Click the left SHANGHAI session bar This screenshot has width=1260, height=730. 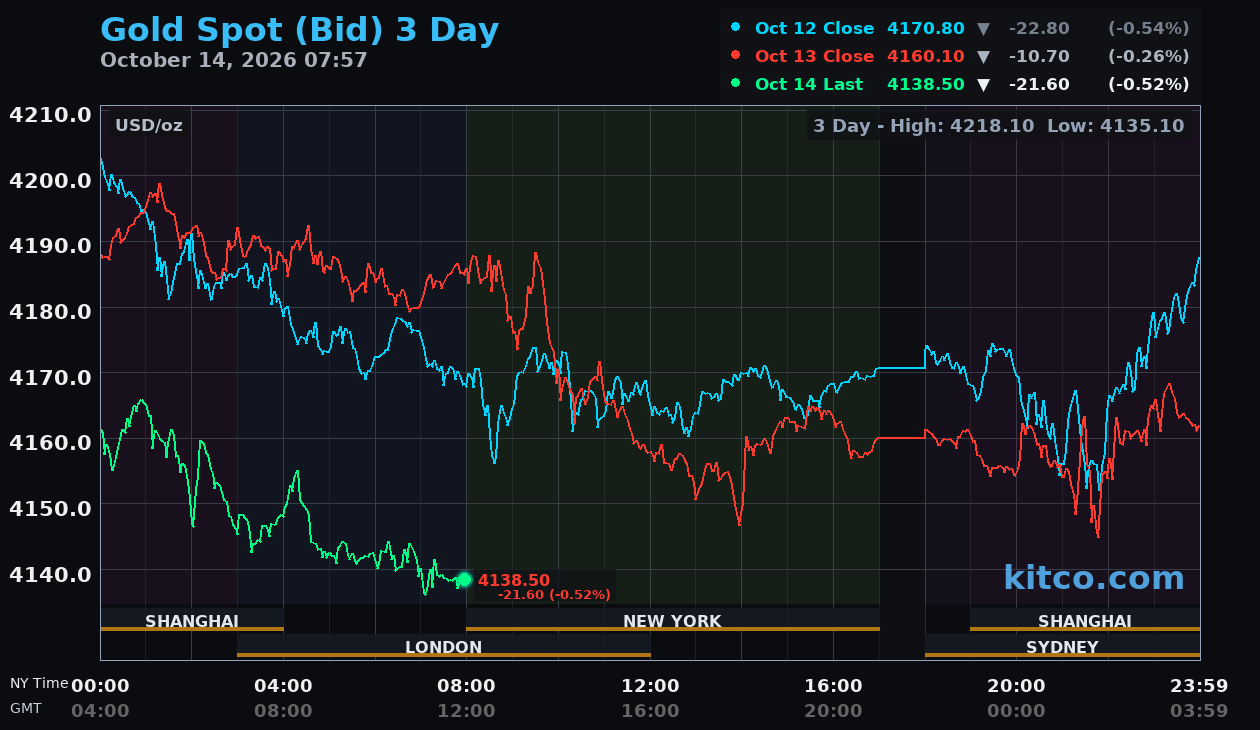point(192,620)
